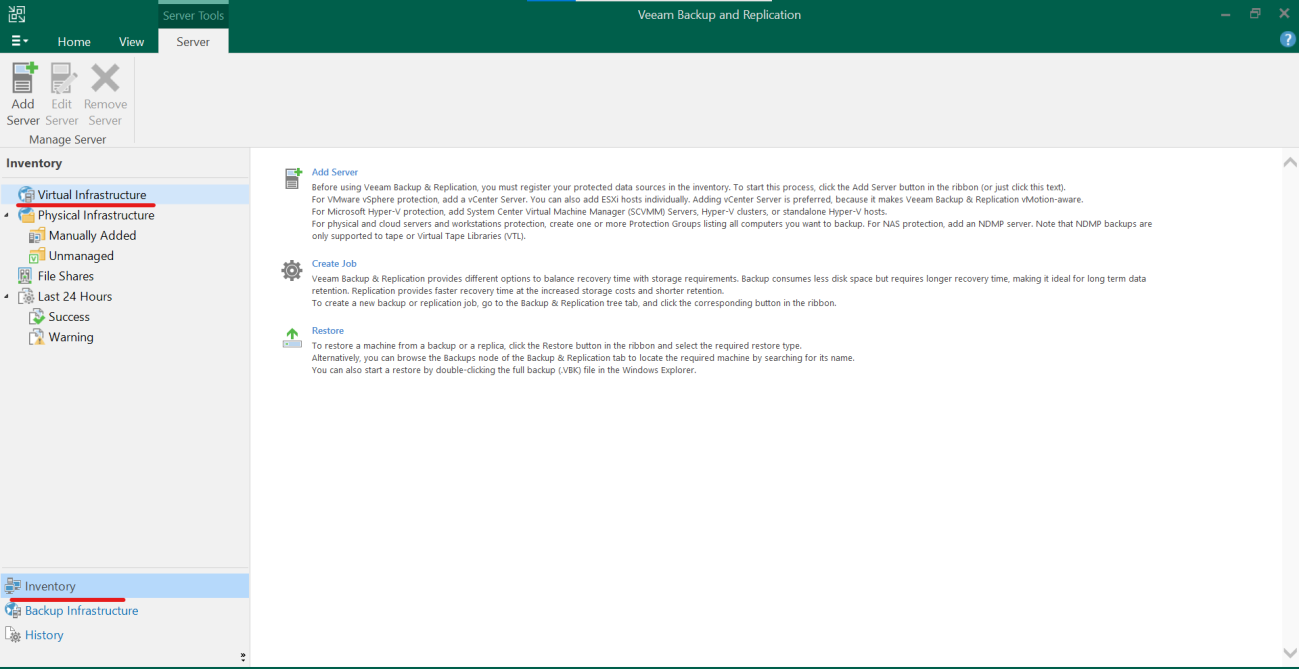Switch to the View ribbon tab
Viewport: 1299px width, 669px height.
[131, 42]
